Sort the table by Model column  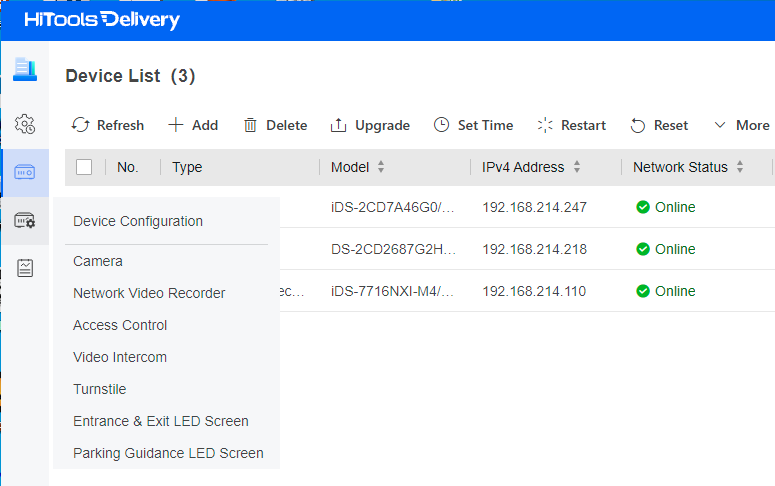pyautogui.click(x=381, y=167)
